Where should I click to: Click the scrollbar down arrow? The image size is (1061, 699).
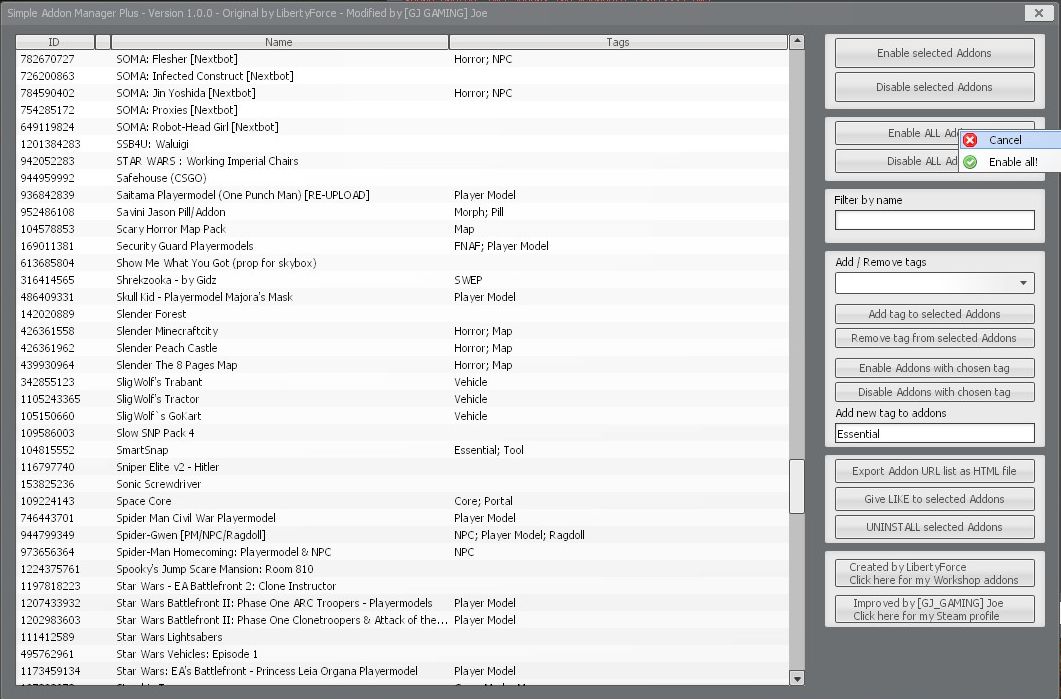(796, 678)
